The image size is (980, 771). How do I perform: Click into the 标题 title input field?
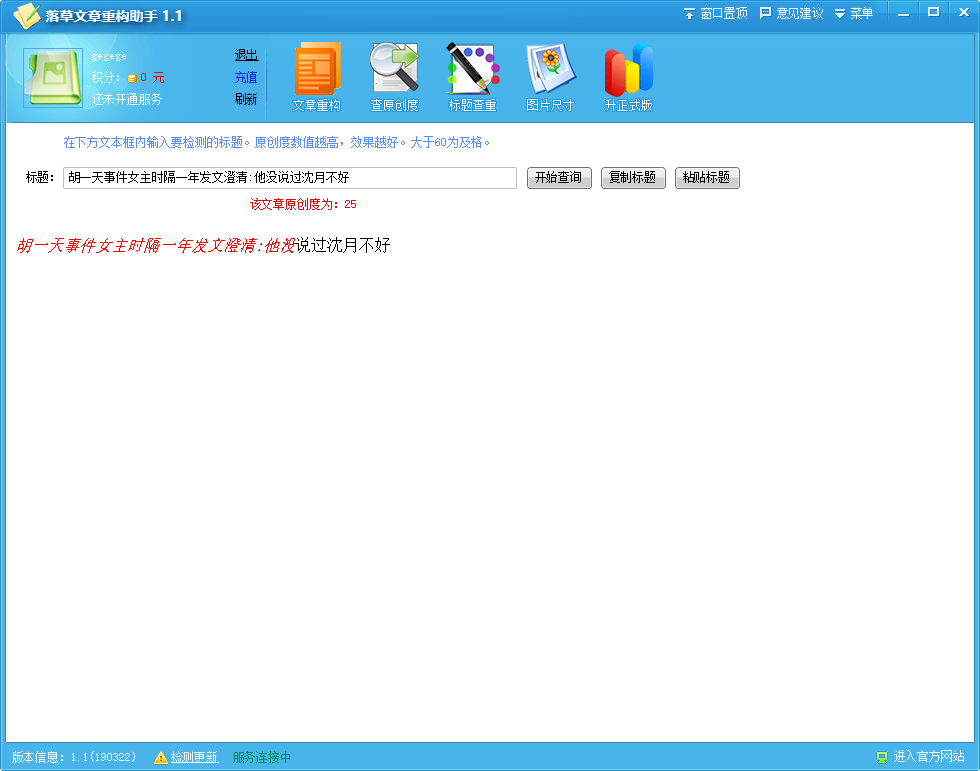tap(290, 177)
